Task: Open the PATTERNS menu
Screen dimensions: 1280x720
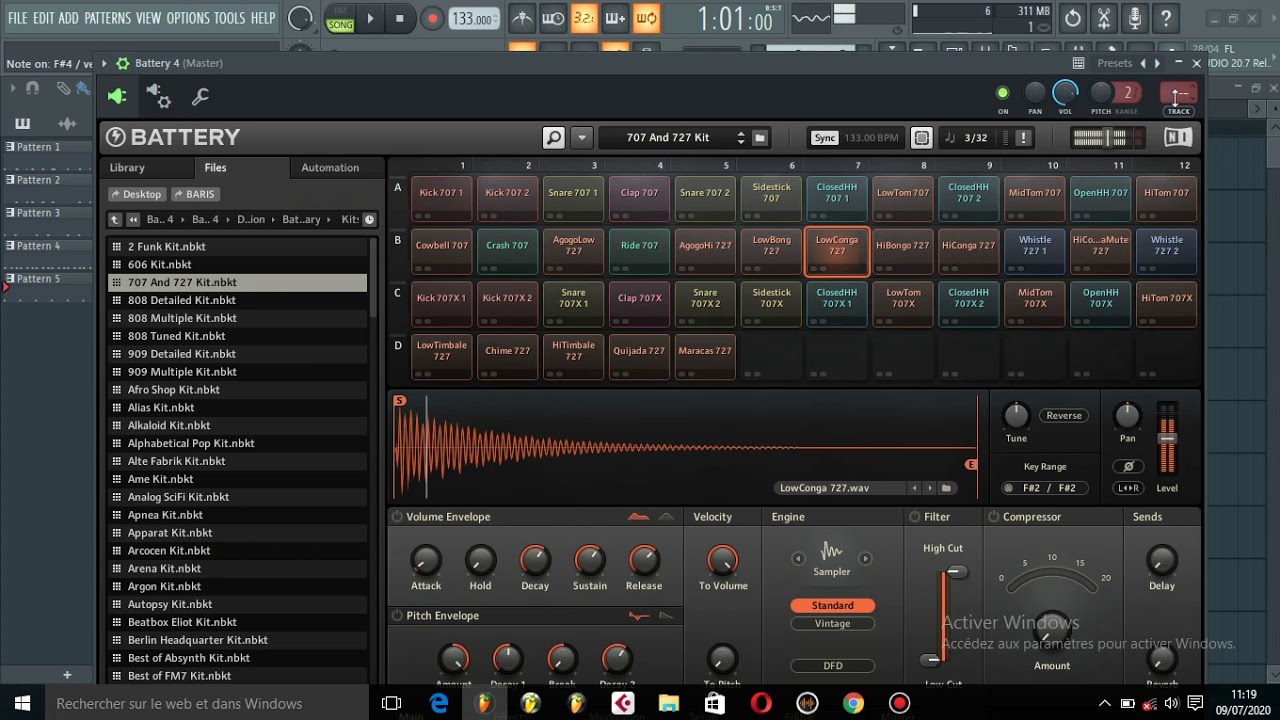Action: click(x=107, y=18)
